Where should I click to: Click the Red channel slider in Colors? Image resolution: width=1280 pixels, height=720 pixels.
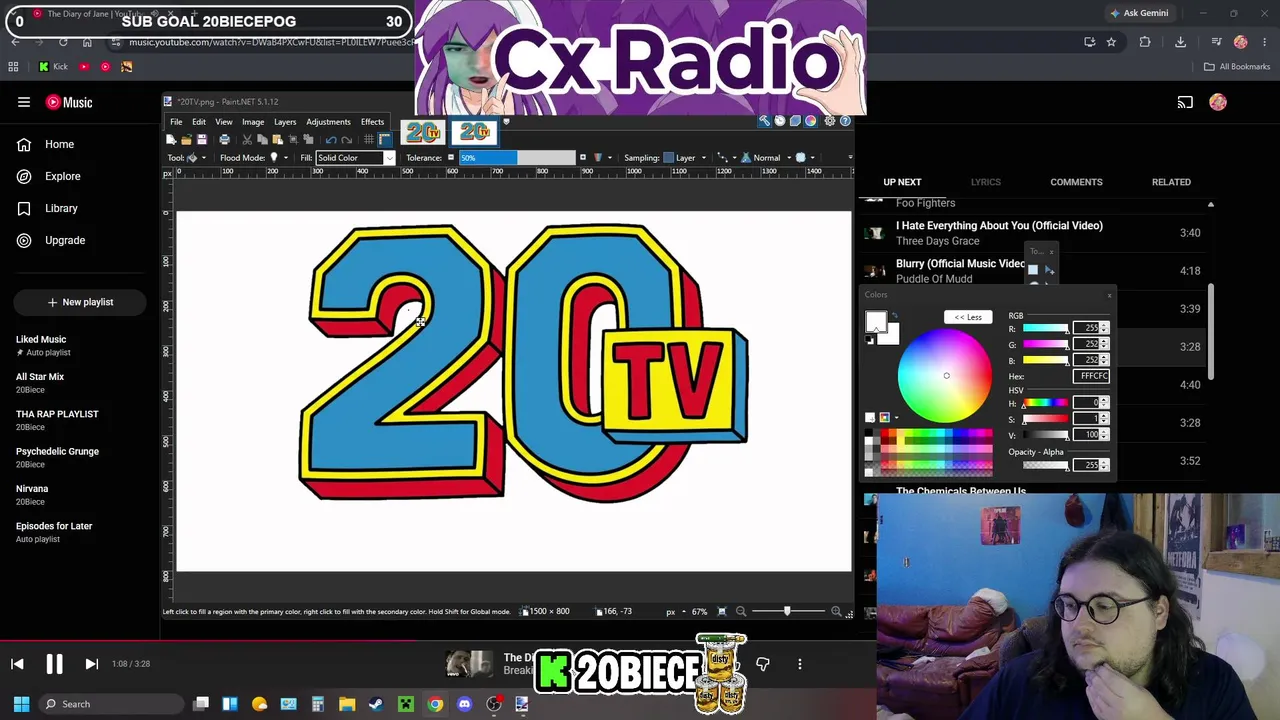click(x=1045, y=329)
